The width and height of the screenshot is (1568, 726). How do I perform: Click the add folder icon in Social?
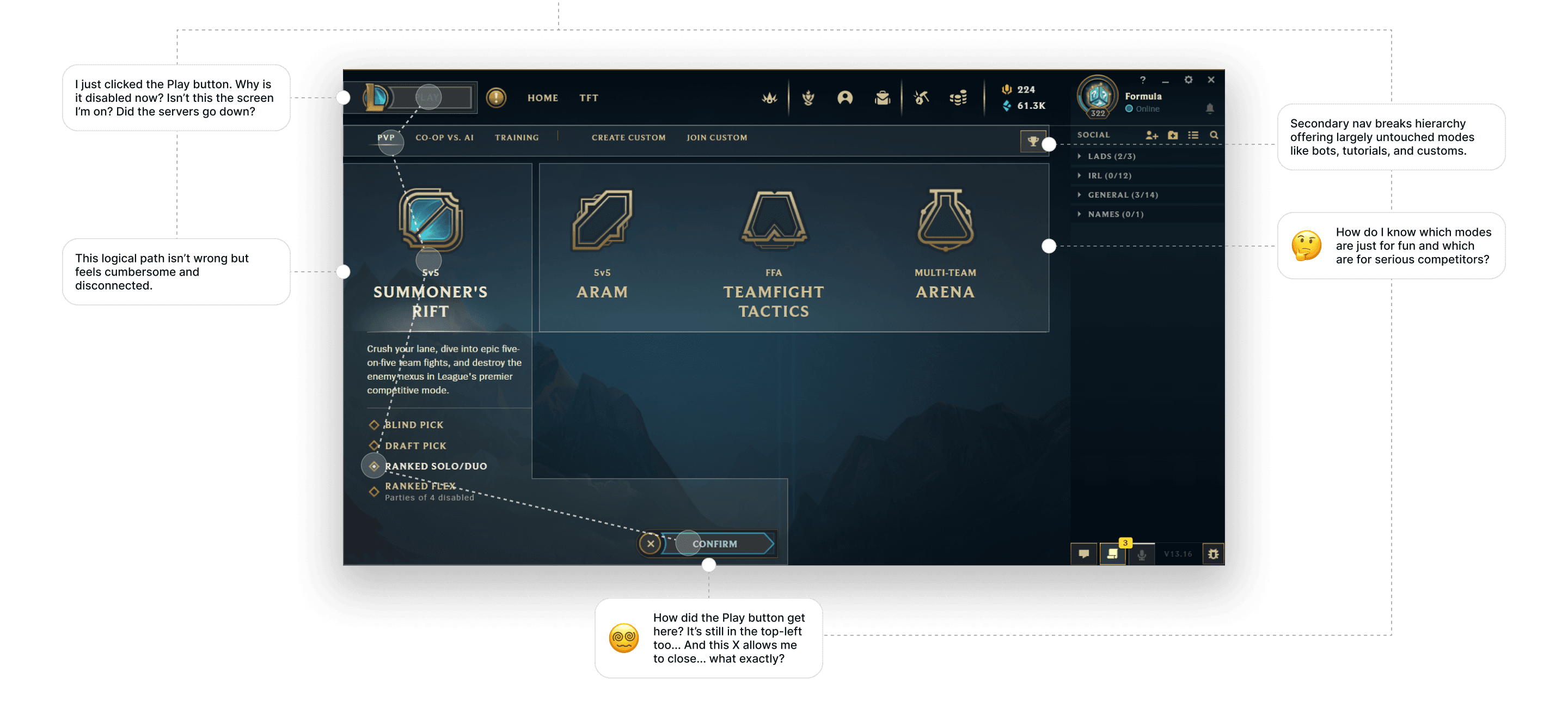pyautogui.click(x=1172, y=135)
